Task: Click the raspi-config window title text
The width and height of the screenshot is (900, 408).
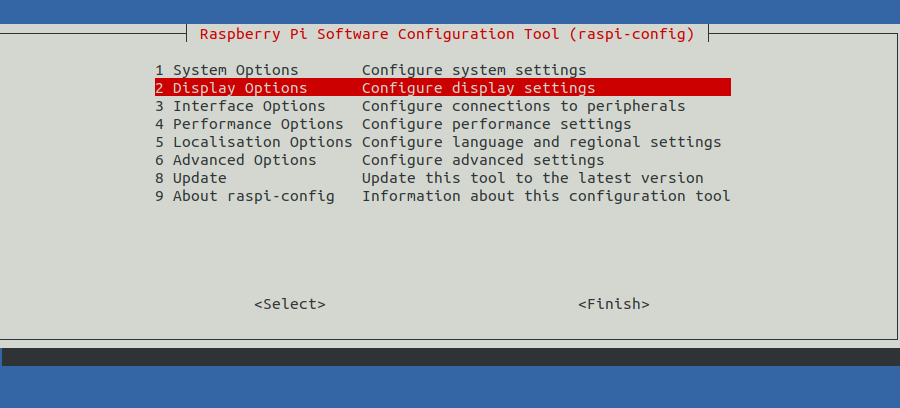Action: point(447,34)
